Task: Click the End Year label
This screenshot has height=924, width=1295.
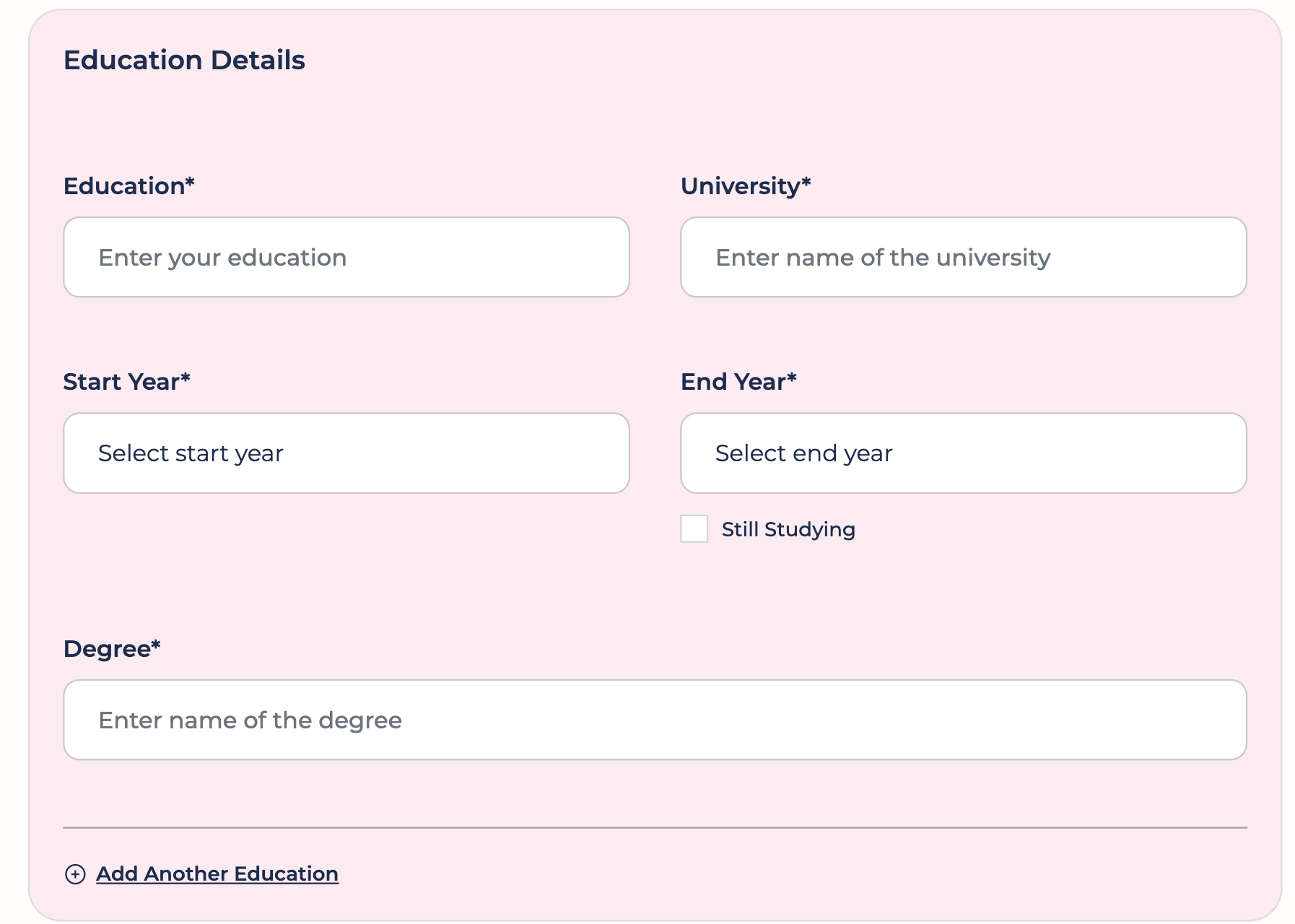Action: [x=733, y=382]
